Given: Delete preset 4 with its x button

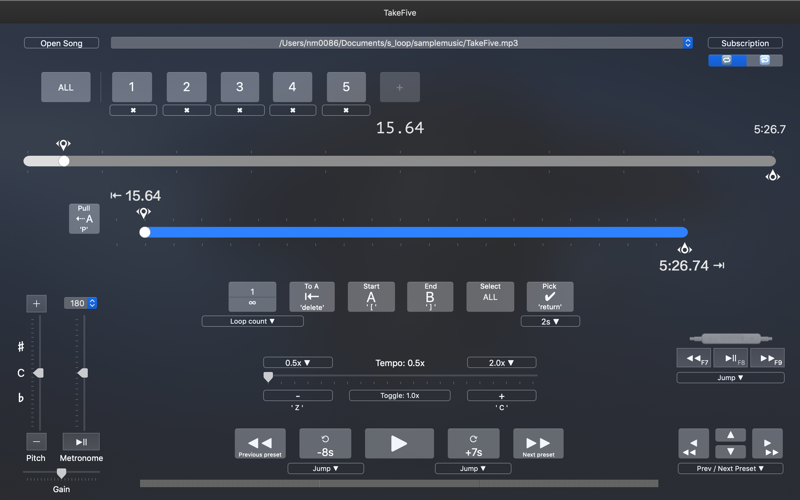Looking at the screenshot, I should (293, 110).
